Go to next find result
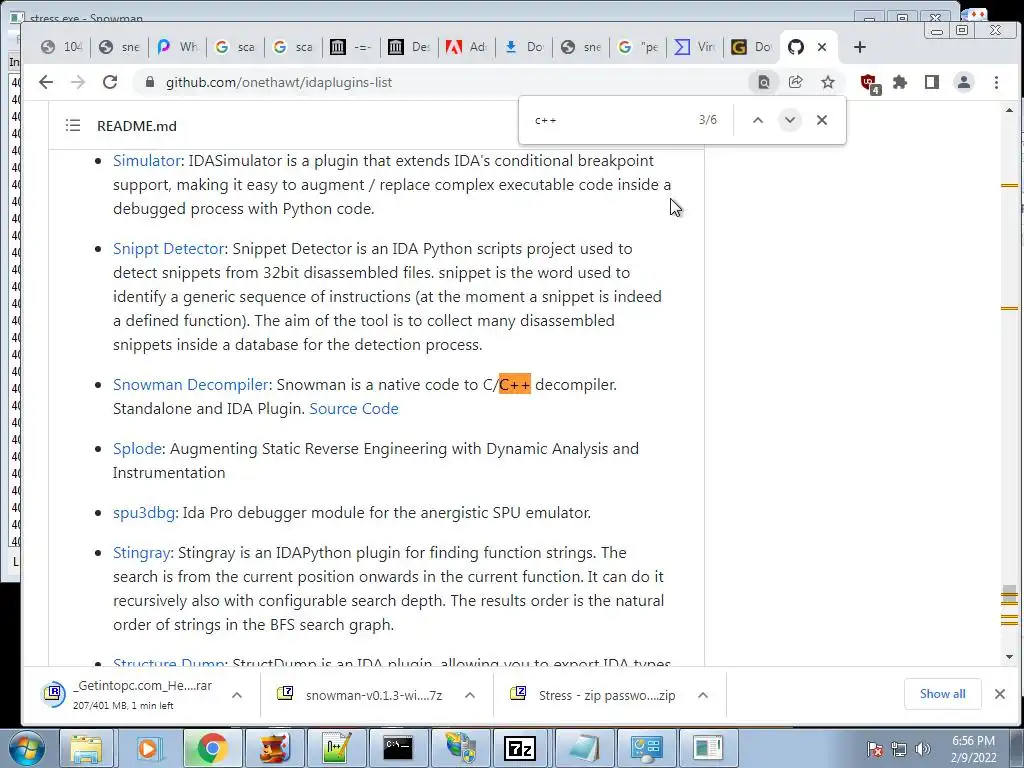This screenshot has height=768, width=1024. [x=790, y=120]
